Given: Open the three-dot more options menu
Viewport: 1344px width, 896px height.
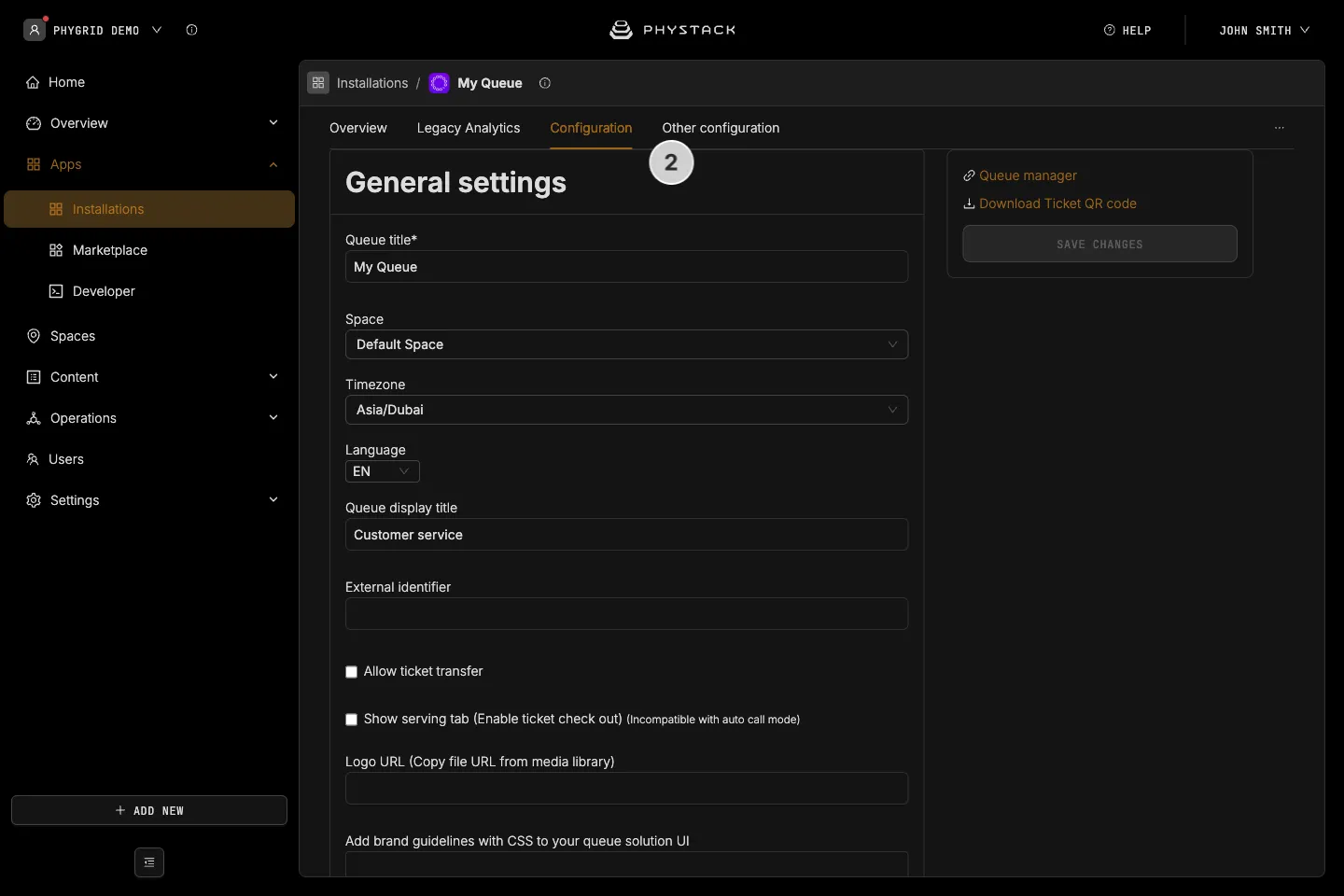Looking at the screenshot, I should [x=1280, y=128].
